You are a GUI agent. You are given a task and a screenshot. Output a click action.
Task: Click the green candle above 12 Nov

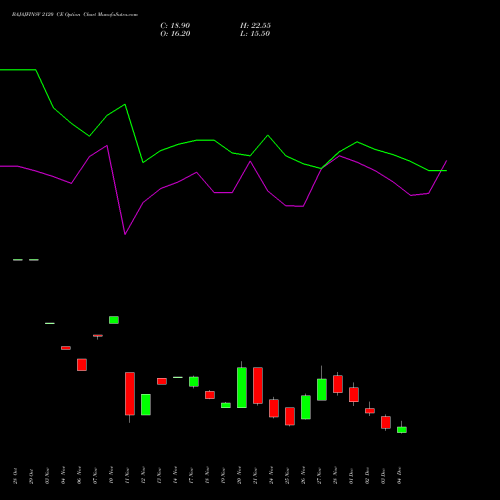pyautogui.click(x=146, y=405)
